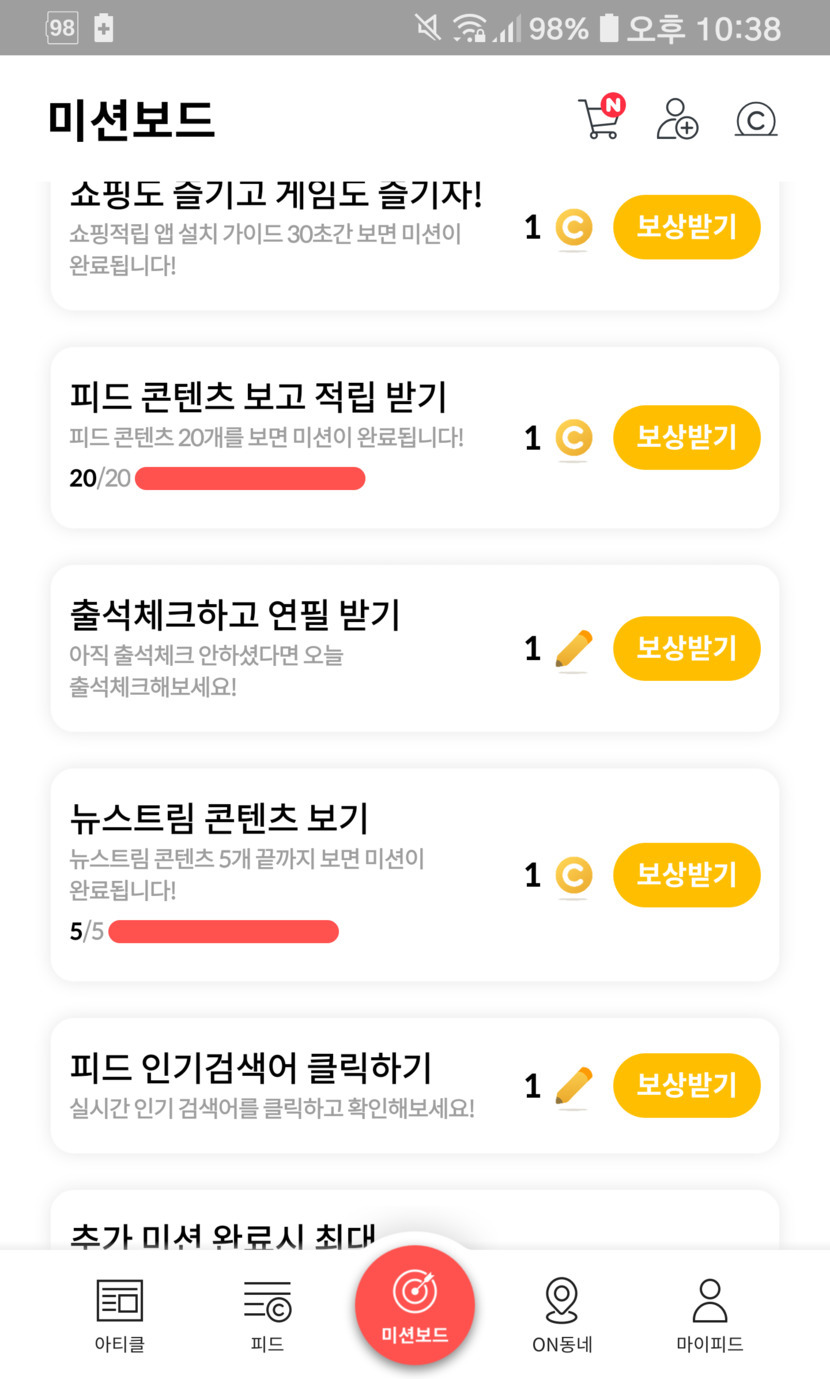Switch to the 피드 tab
This screenshot has height=1379, width=830.
(x=267, y=1314)
